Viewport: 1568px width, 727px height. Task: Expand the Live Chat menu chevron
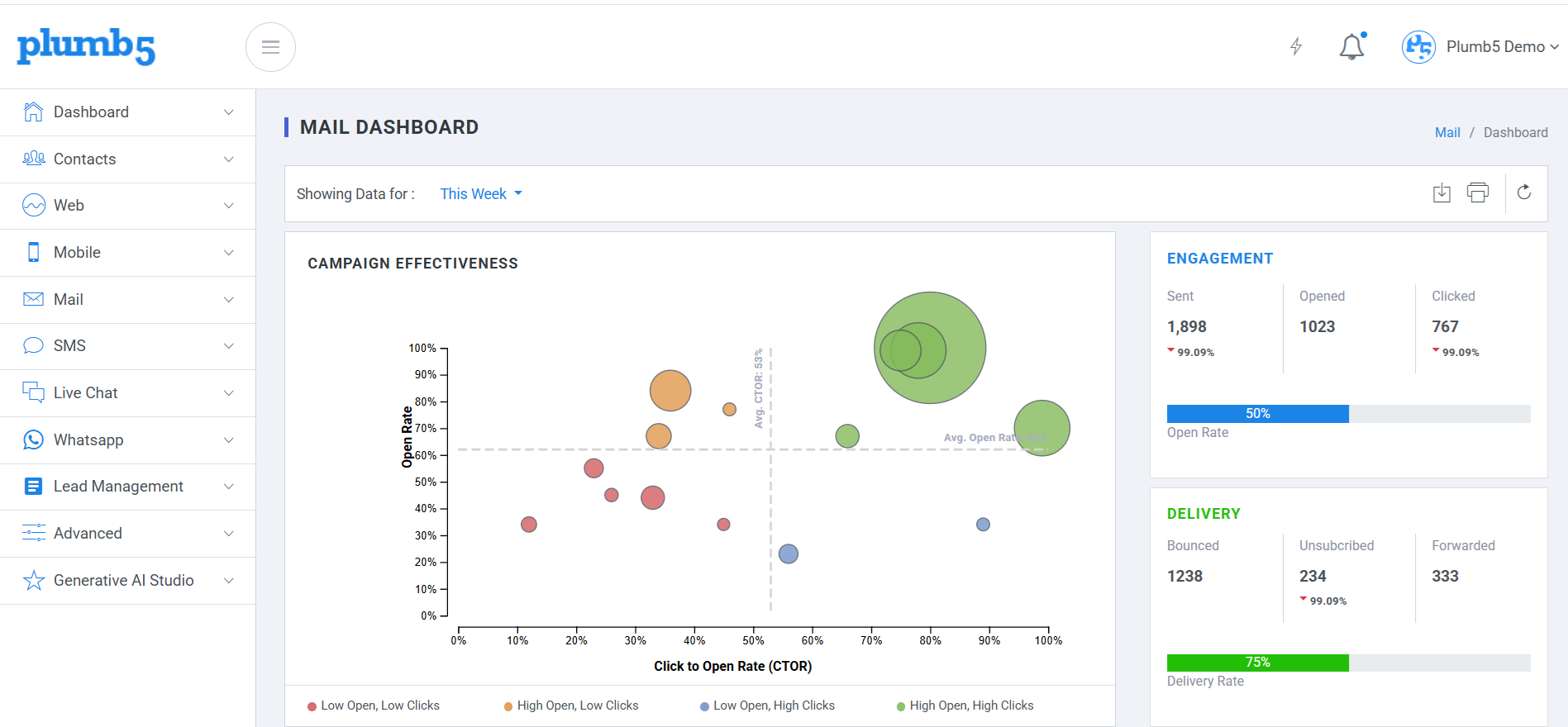coord(229,393)
